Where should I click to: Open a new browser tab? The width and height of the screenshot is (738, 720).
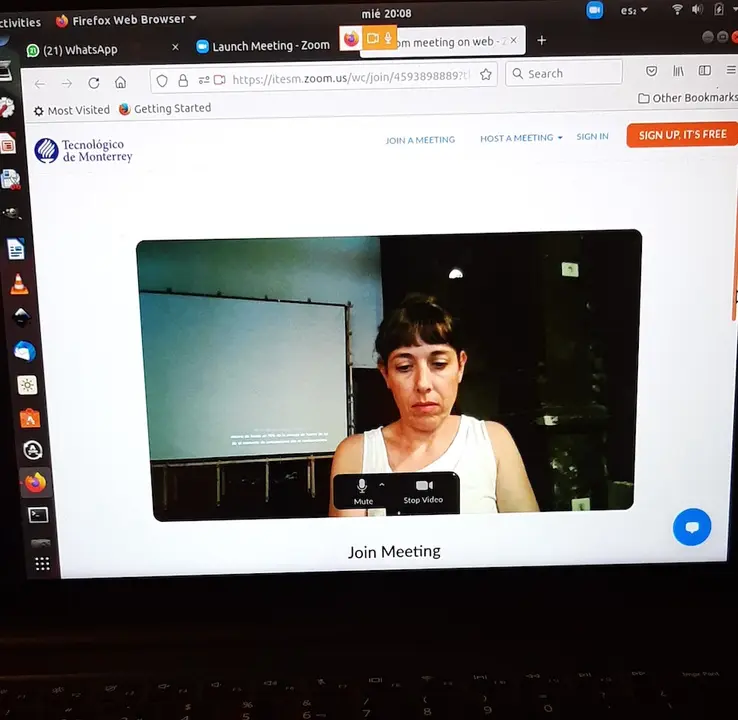click(541, 40)
